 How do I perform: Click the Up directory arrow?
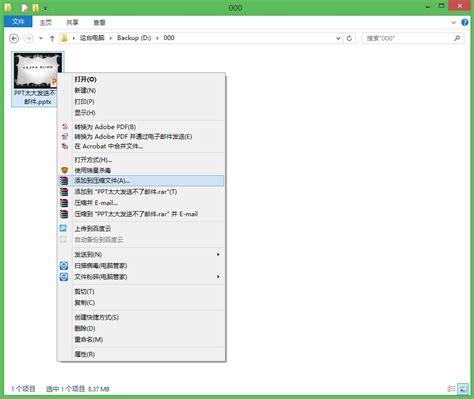pos(52,38)
